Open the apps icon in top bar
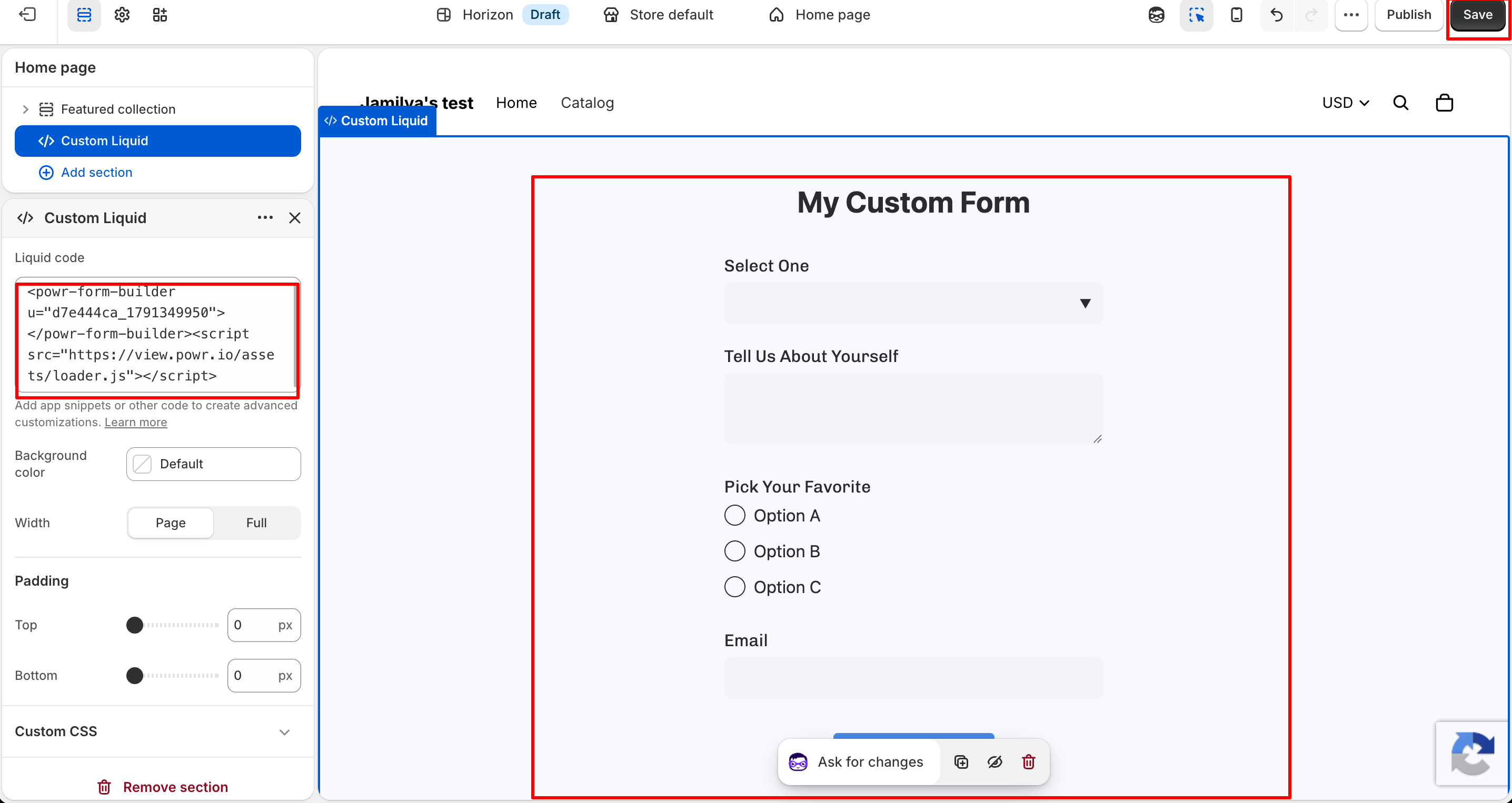 [x=160, y=15]
